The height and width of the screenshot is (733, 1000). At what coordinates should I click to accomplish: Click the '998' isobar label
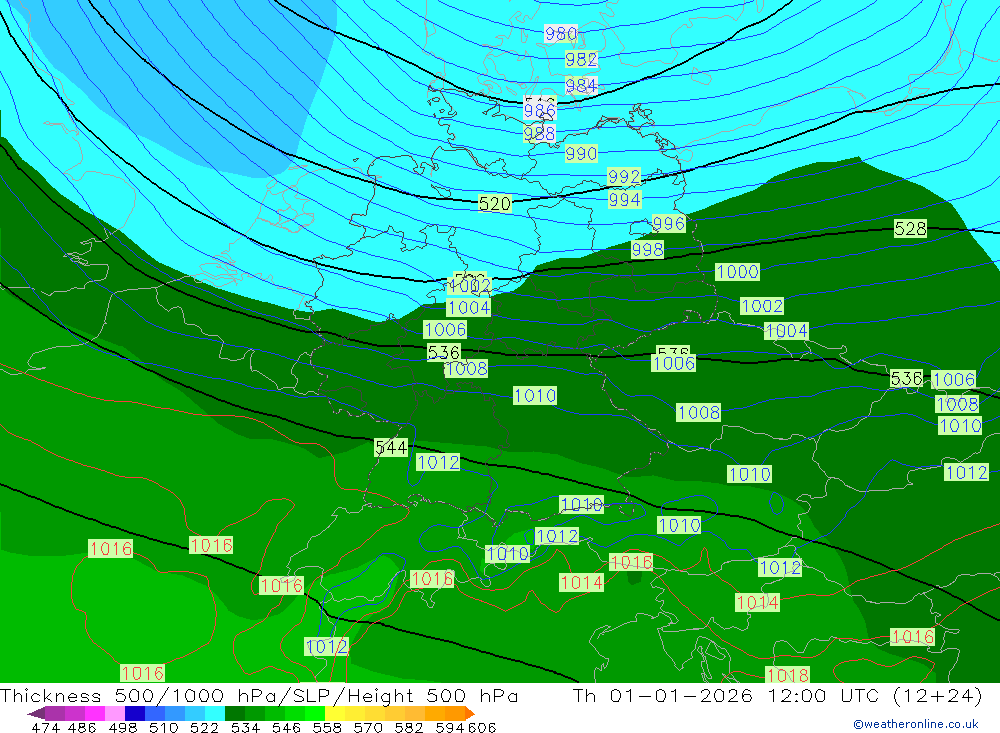[x=647, y=249]
